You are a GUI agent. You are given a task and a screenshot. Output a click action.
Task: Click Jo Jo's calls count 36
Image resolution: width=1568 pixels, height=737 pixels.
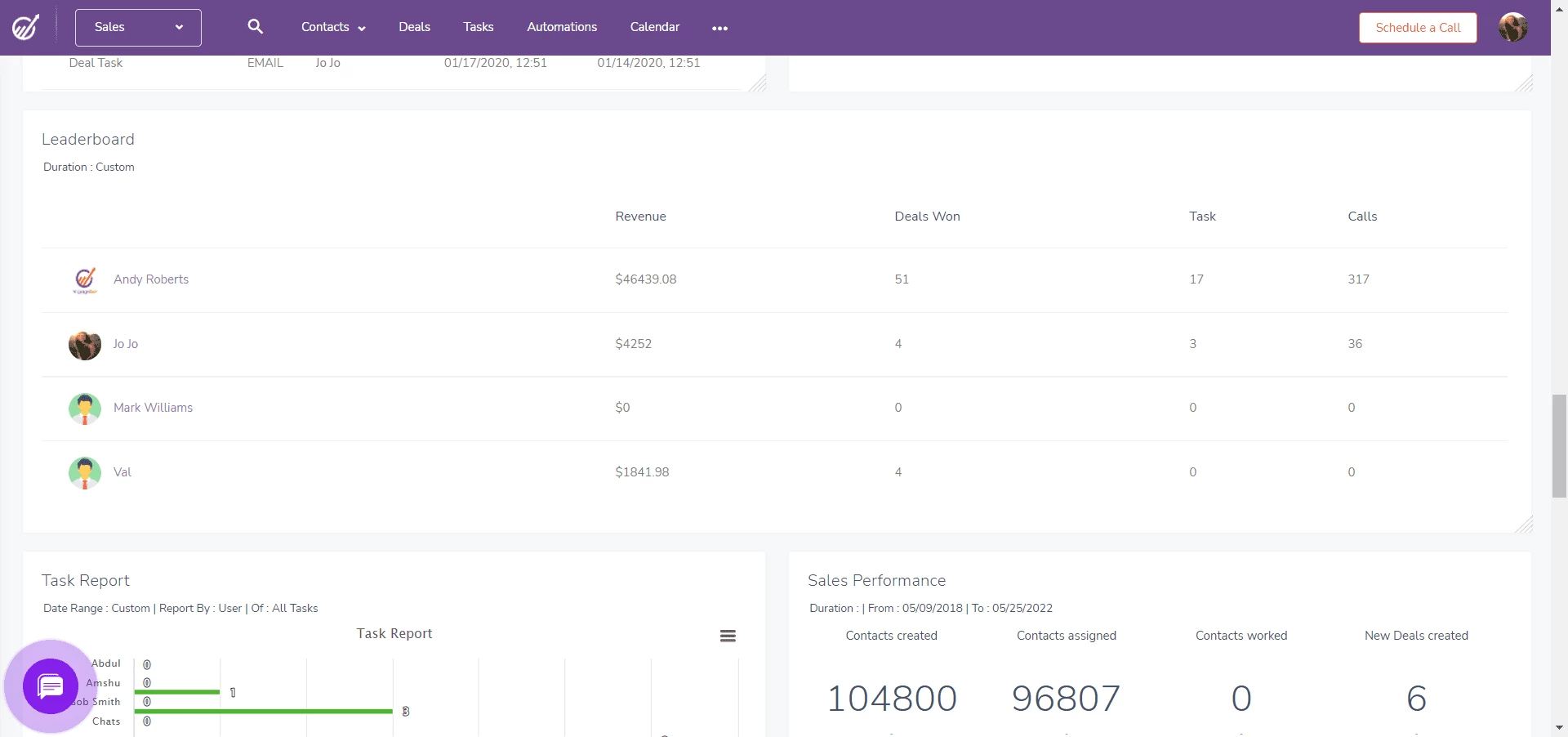point(1355,344)
